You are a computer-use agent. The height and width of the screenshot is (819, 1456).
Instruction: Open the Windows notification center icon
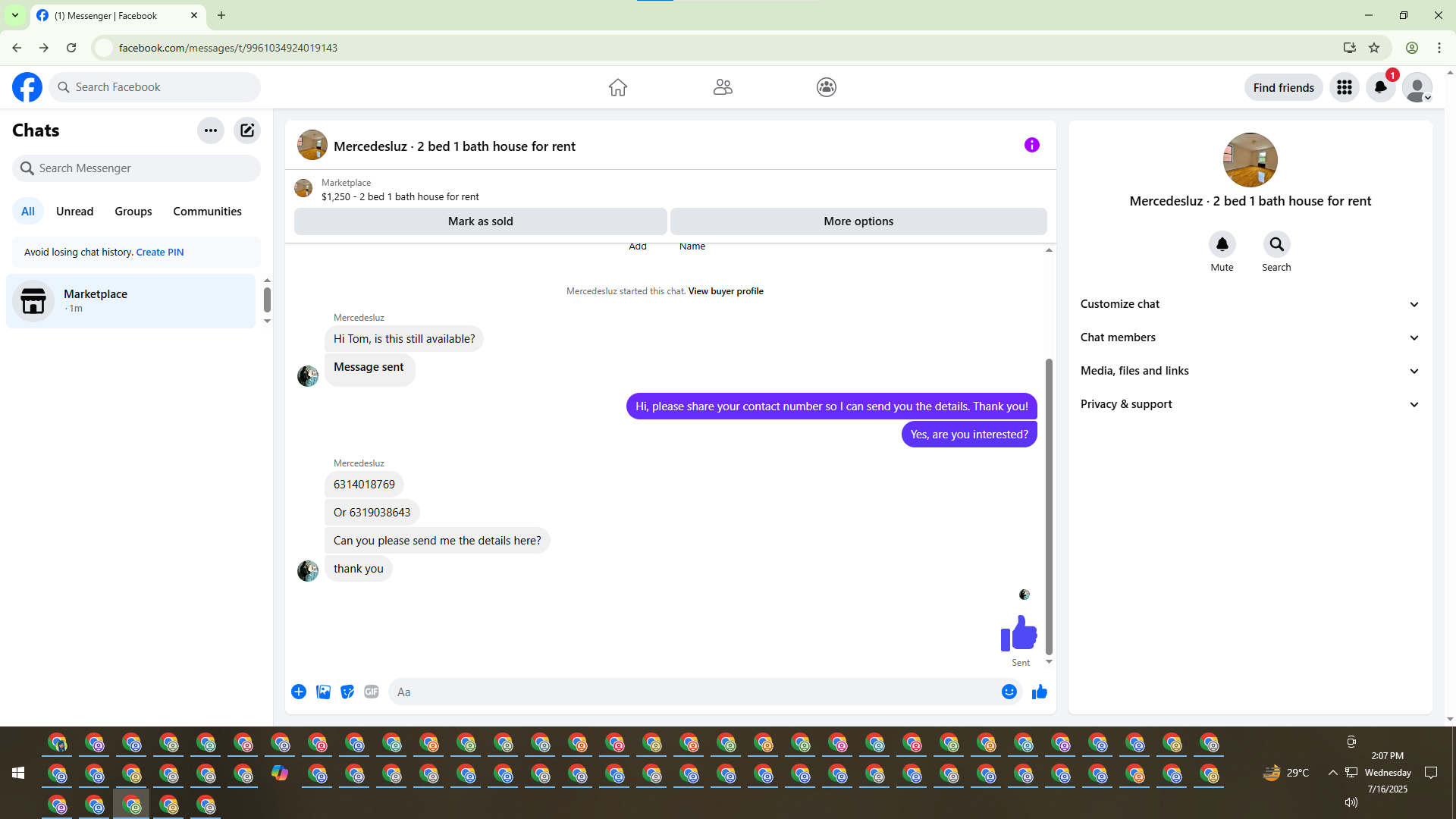1431,773
